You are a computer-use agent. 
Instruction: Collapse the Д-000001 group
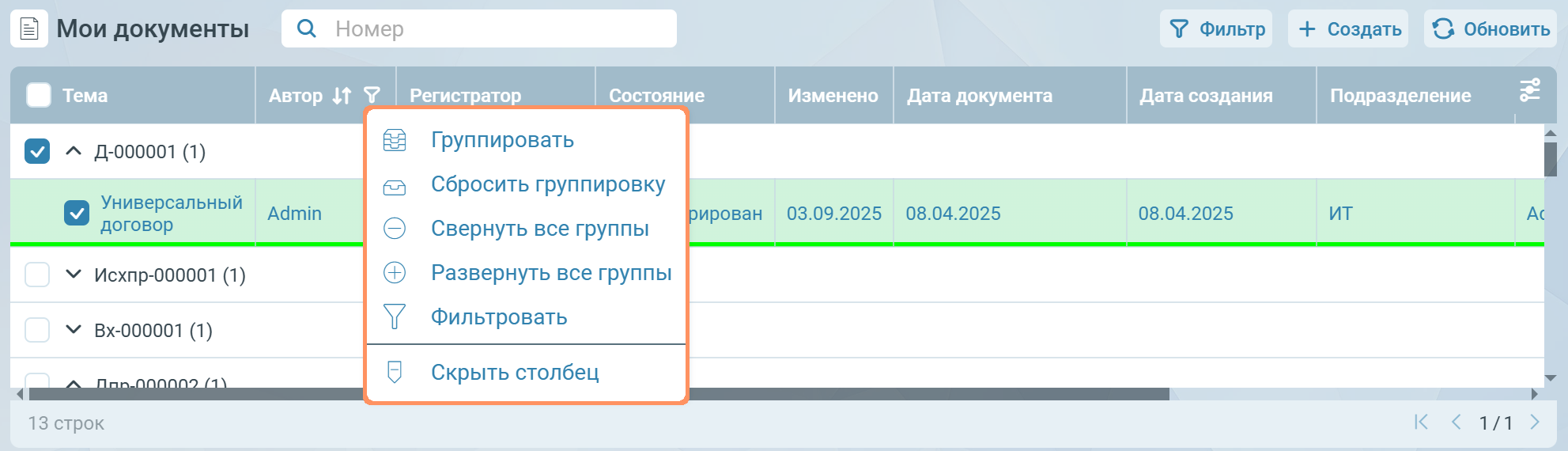[74, 150]
